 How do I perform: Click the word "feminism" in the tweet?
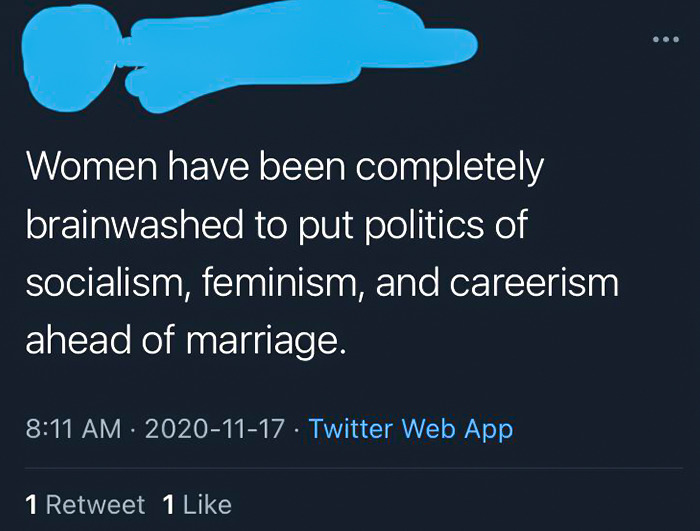click(274, 282)
